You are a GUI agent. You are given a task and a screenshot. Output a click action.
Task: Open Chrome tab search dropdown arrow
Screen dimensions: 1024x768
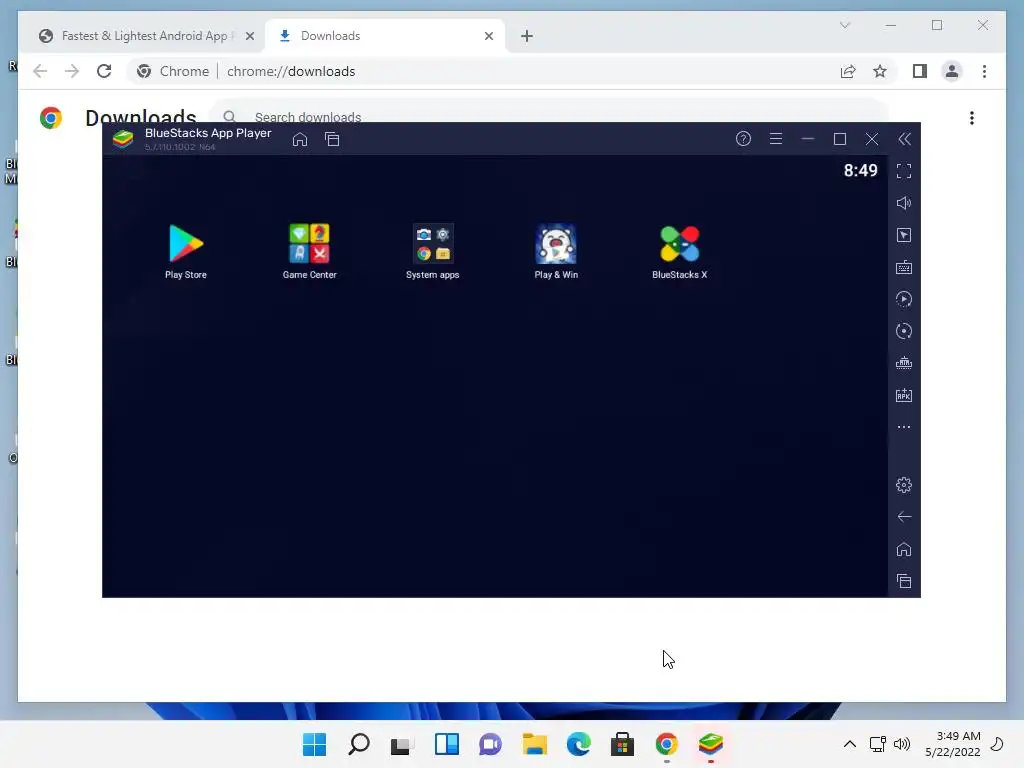[845, 25]
